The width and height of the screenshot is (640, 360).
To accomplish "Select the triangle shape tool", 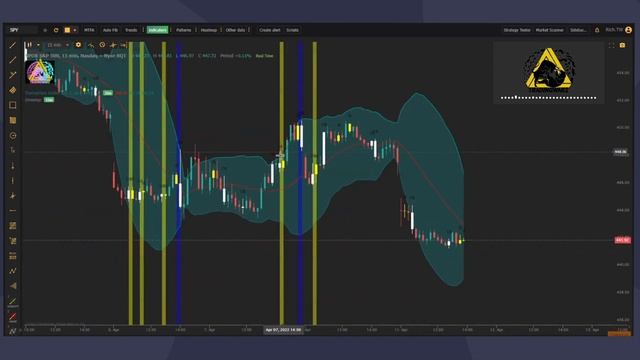I will (13, 286).
